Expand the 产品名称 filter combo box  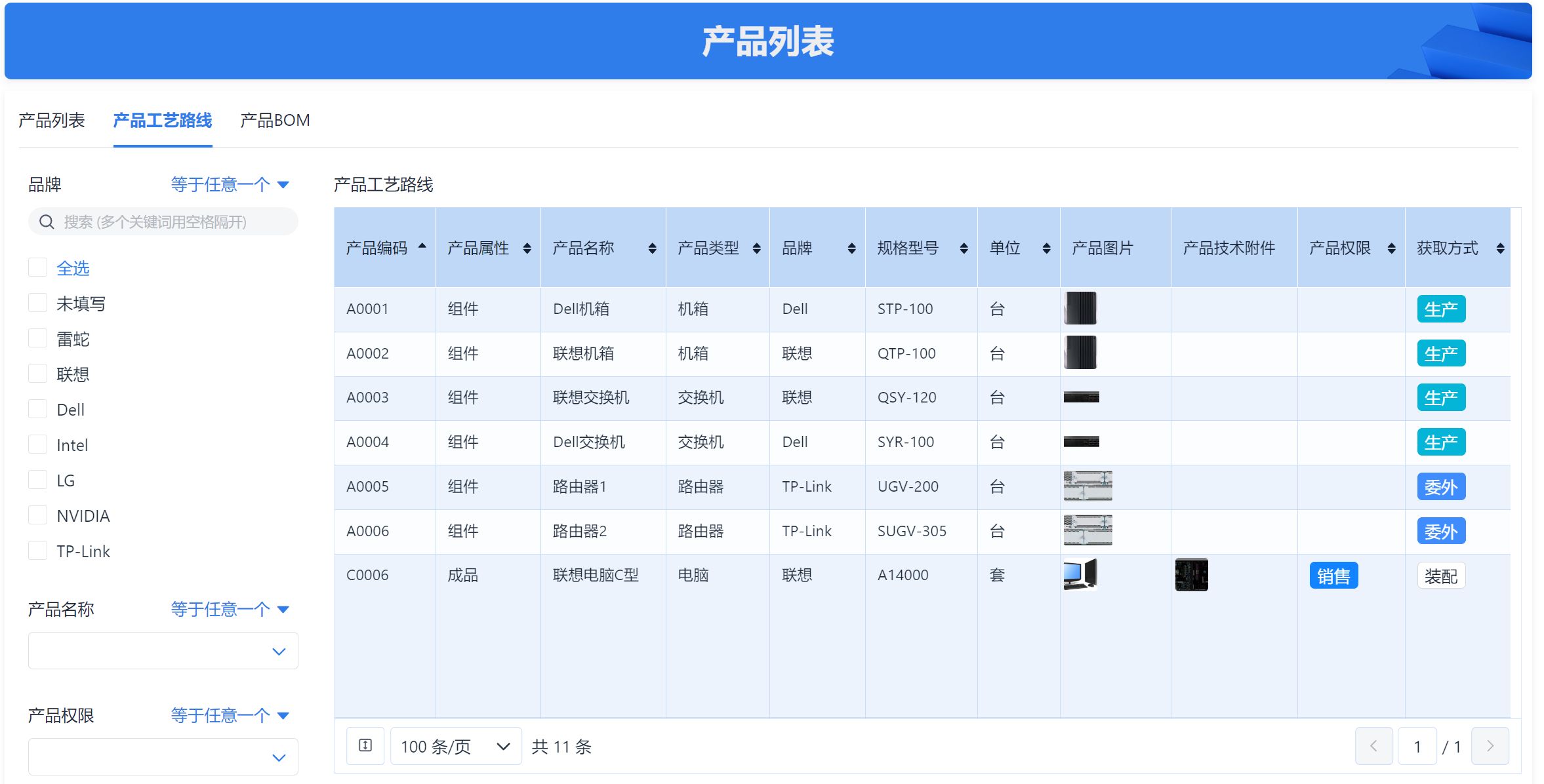point(163,651)
